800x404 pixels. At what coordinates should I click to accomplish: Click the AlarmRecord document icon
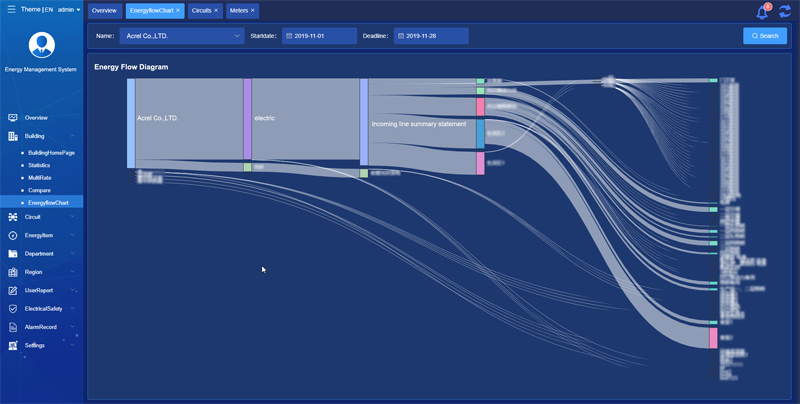pos(13,327)
